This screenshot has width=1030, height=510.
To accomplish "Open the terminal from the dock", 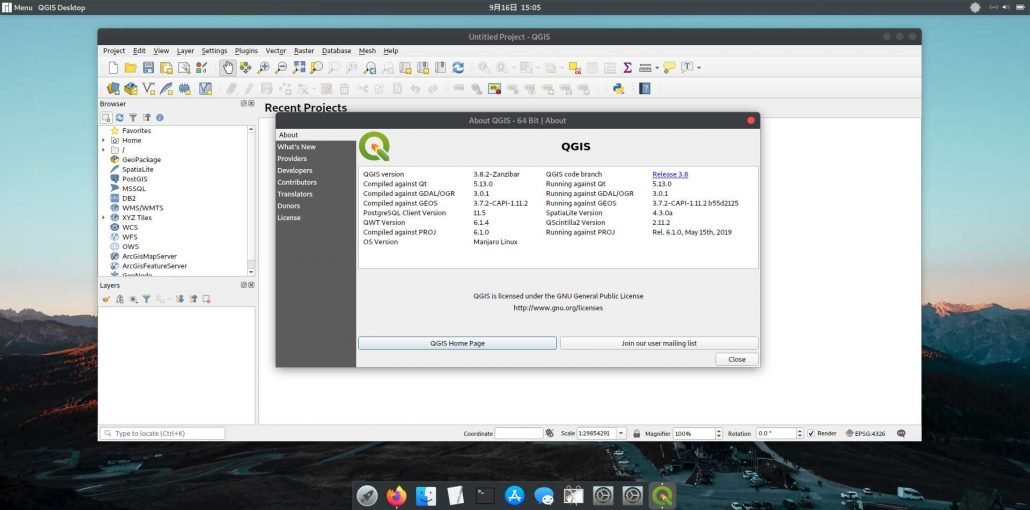I will tap(485, 496).
